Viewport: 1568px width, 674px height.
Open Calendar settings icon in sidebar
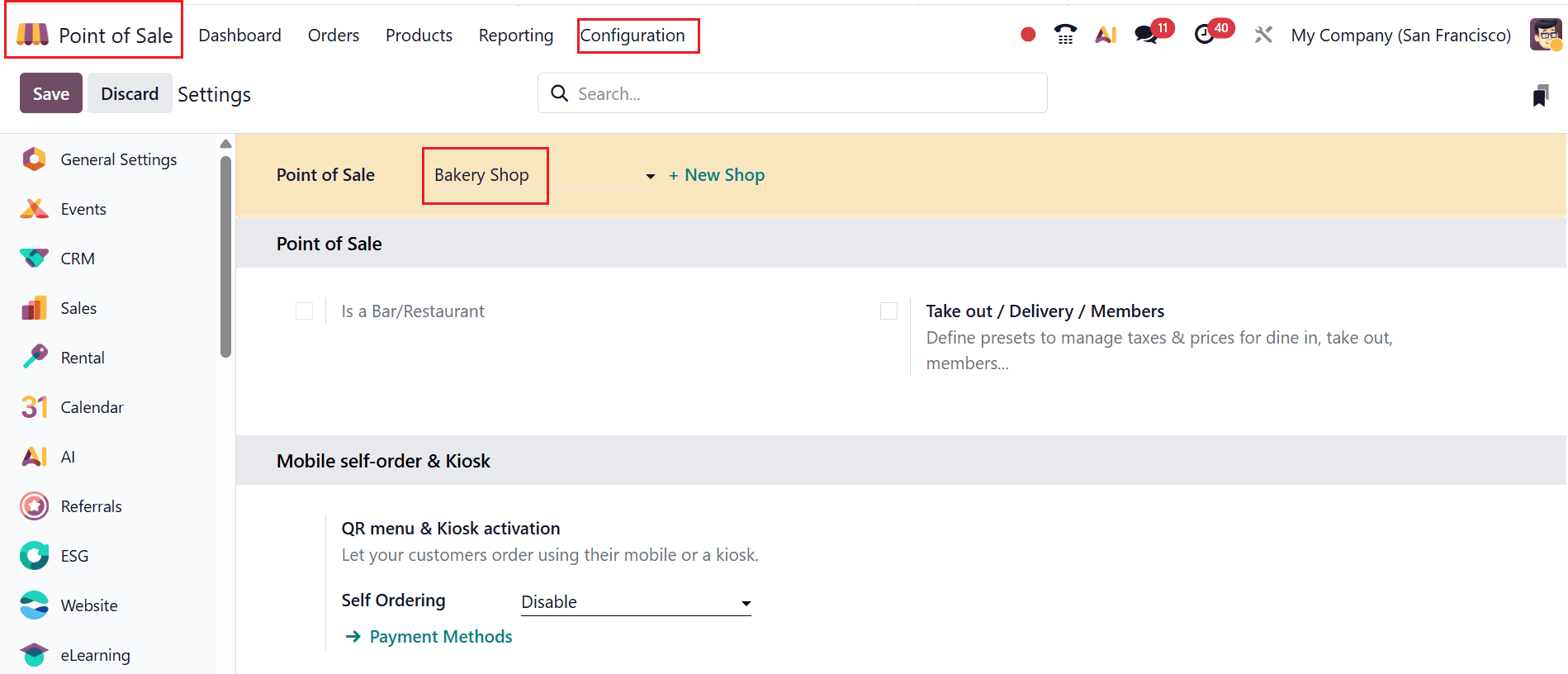coord(34,407)
